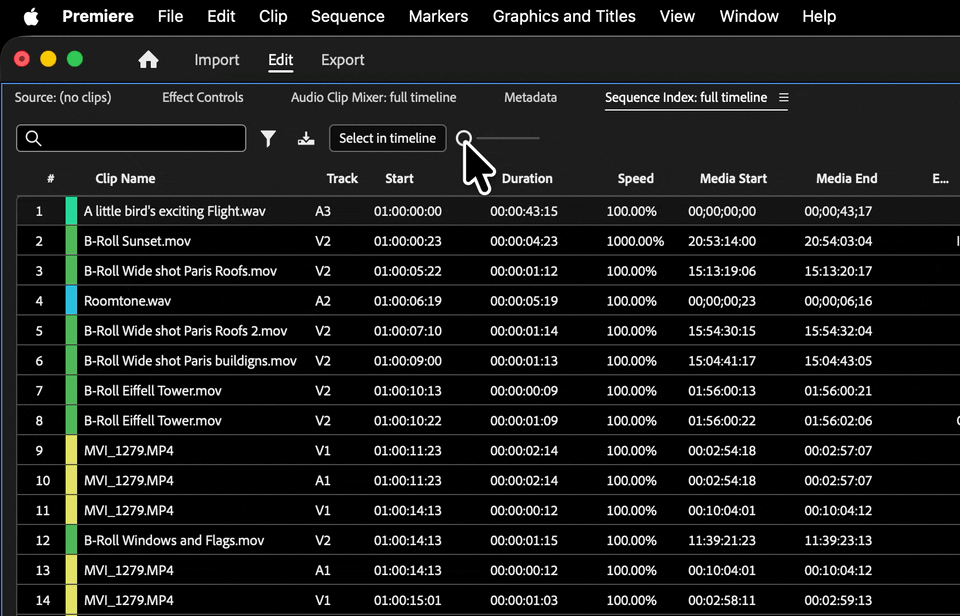Sort by Speed column header
This screenshot has height=616, width=960.
[x=636, y=179]
